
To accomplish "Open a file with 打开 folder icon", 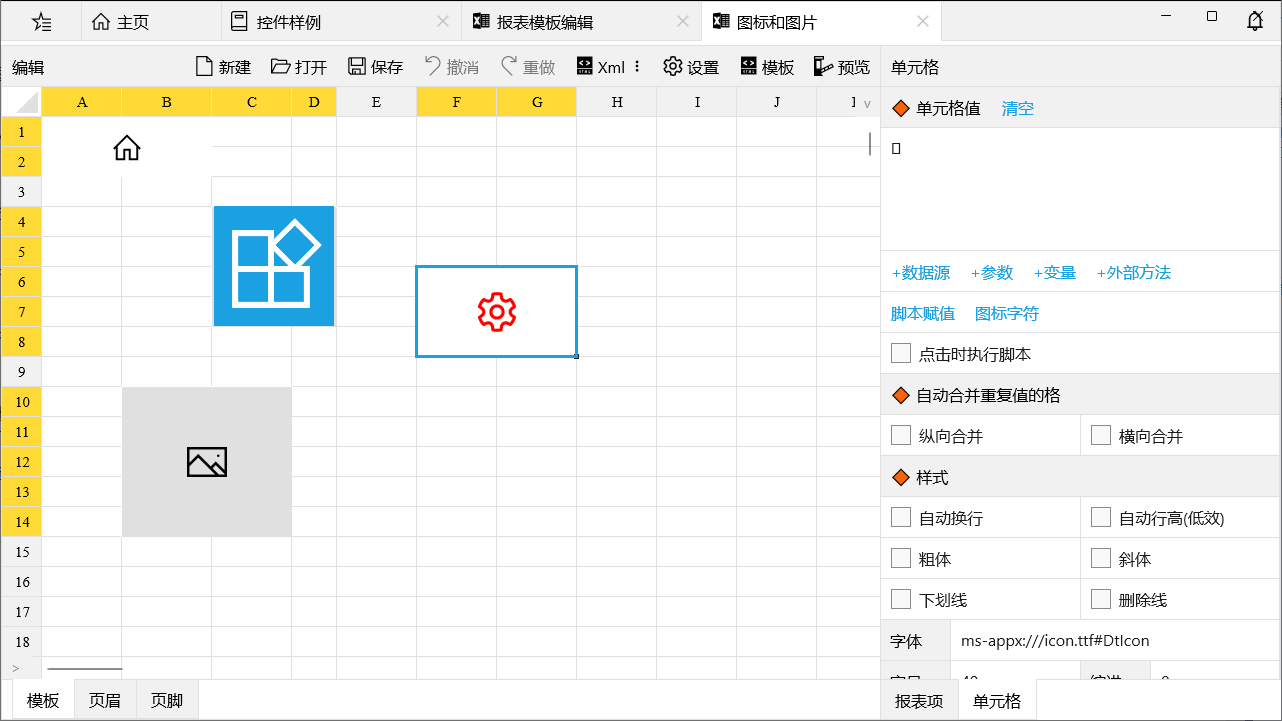I will coord(280,67).
